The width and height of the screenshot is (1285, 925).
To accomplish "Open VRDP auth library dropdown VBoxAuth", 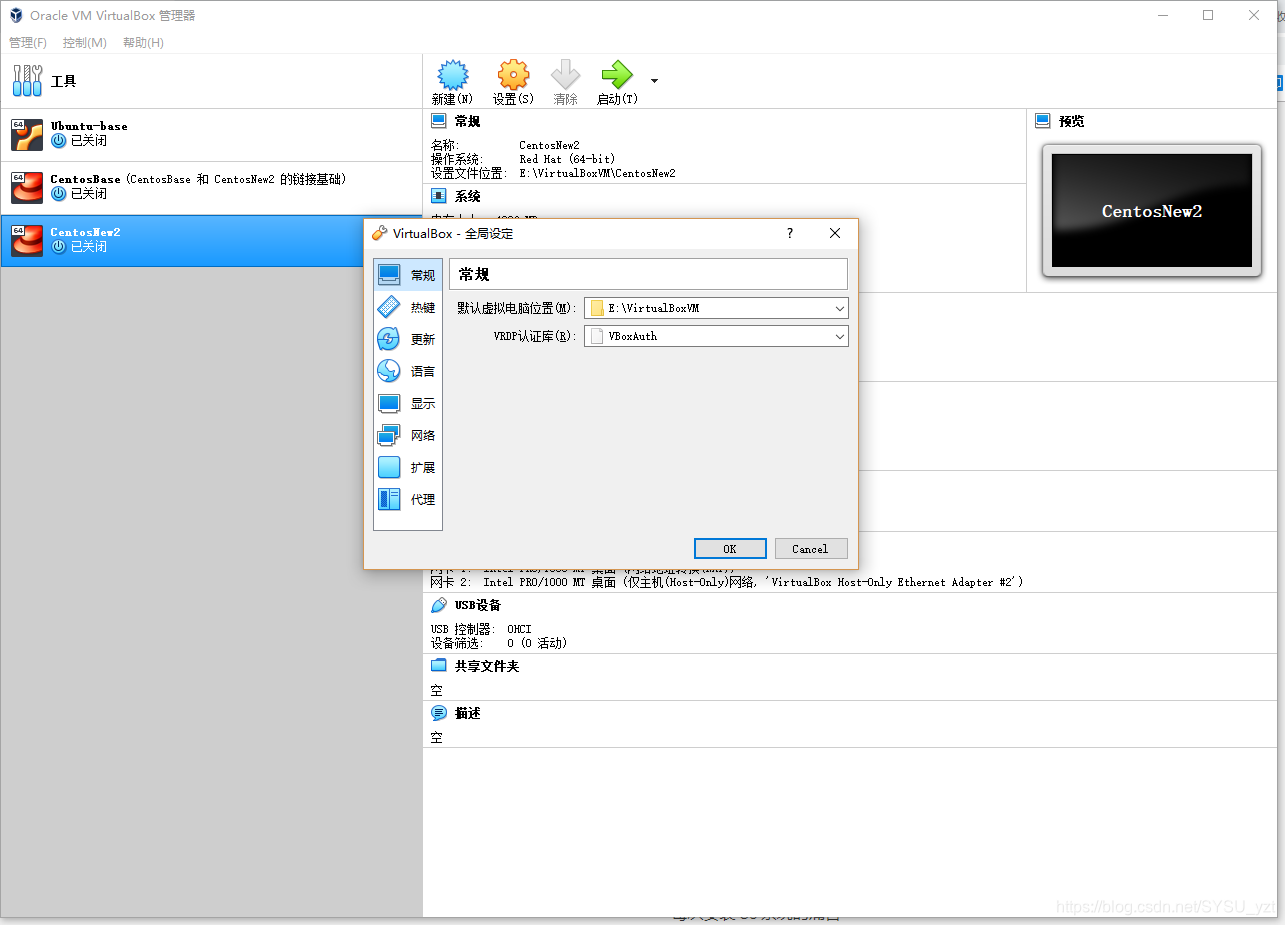I will click(716, 336).
